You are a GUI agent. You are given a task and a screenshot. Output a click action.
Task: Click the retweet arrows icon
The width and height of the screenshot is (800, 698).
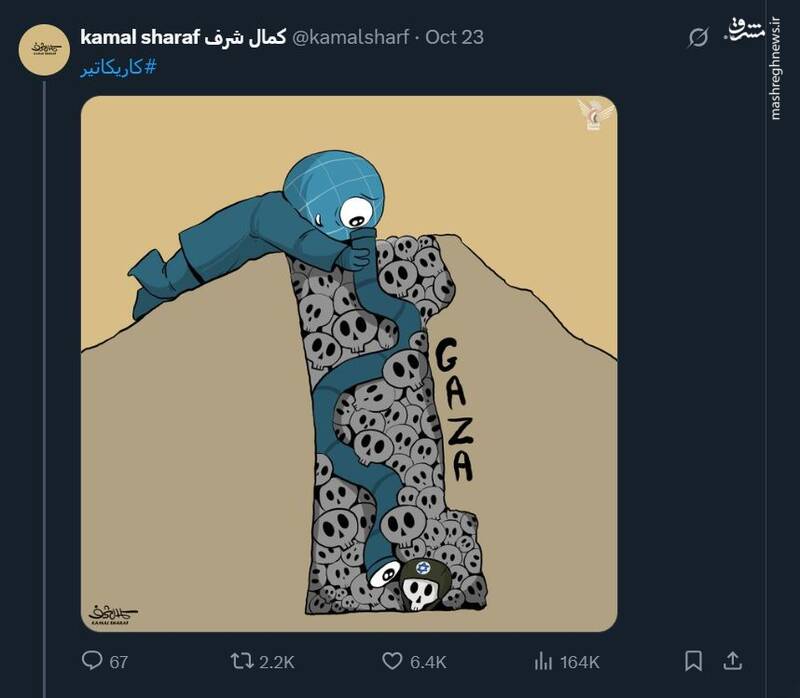coord(243,661)
